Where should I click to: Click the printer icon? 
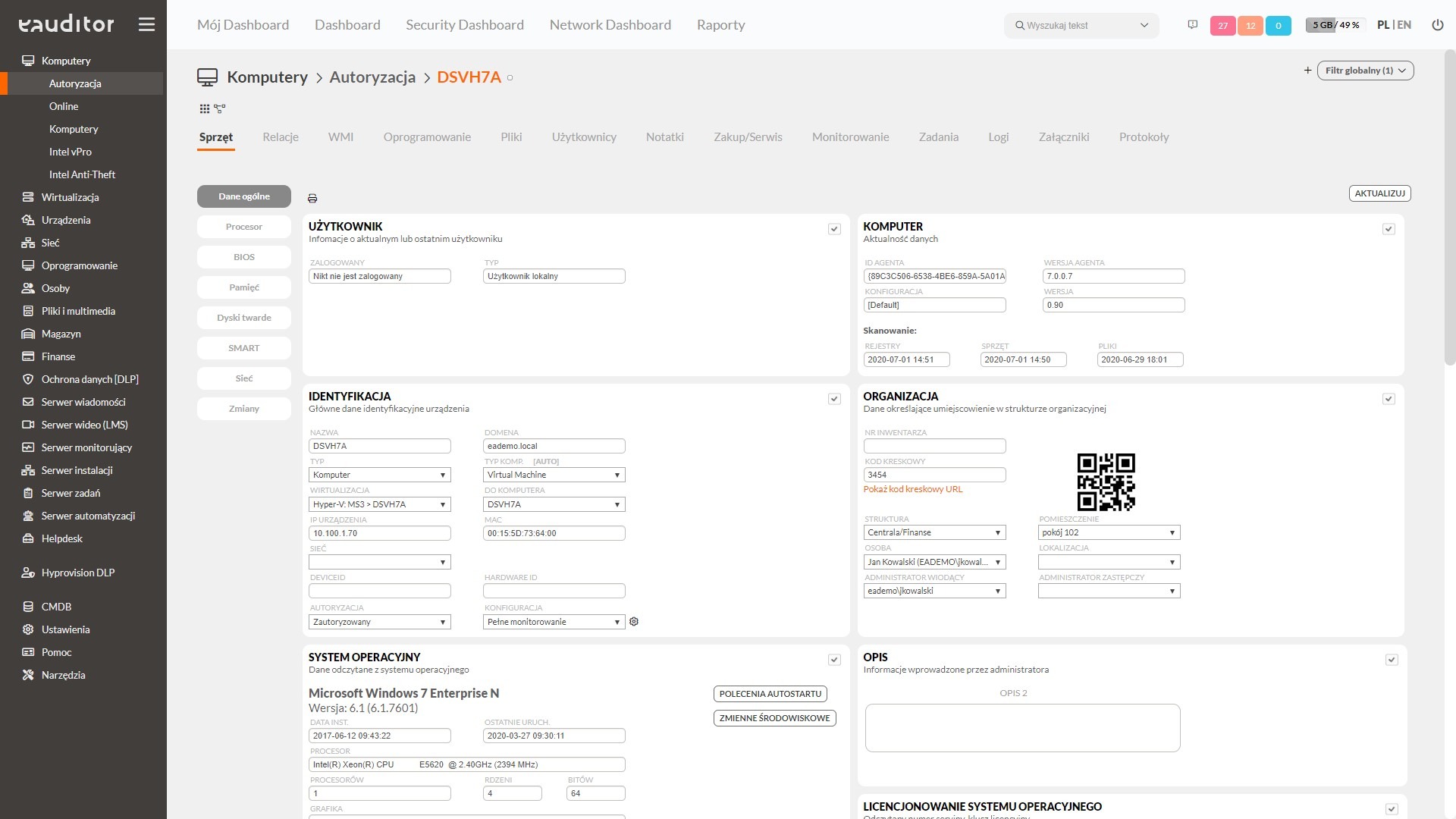tap(312, 199)
